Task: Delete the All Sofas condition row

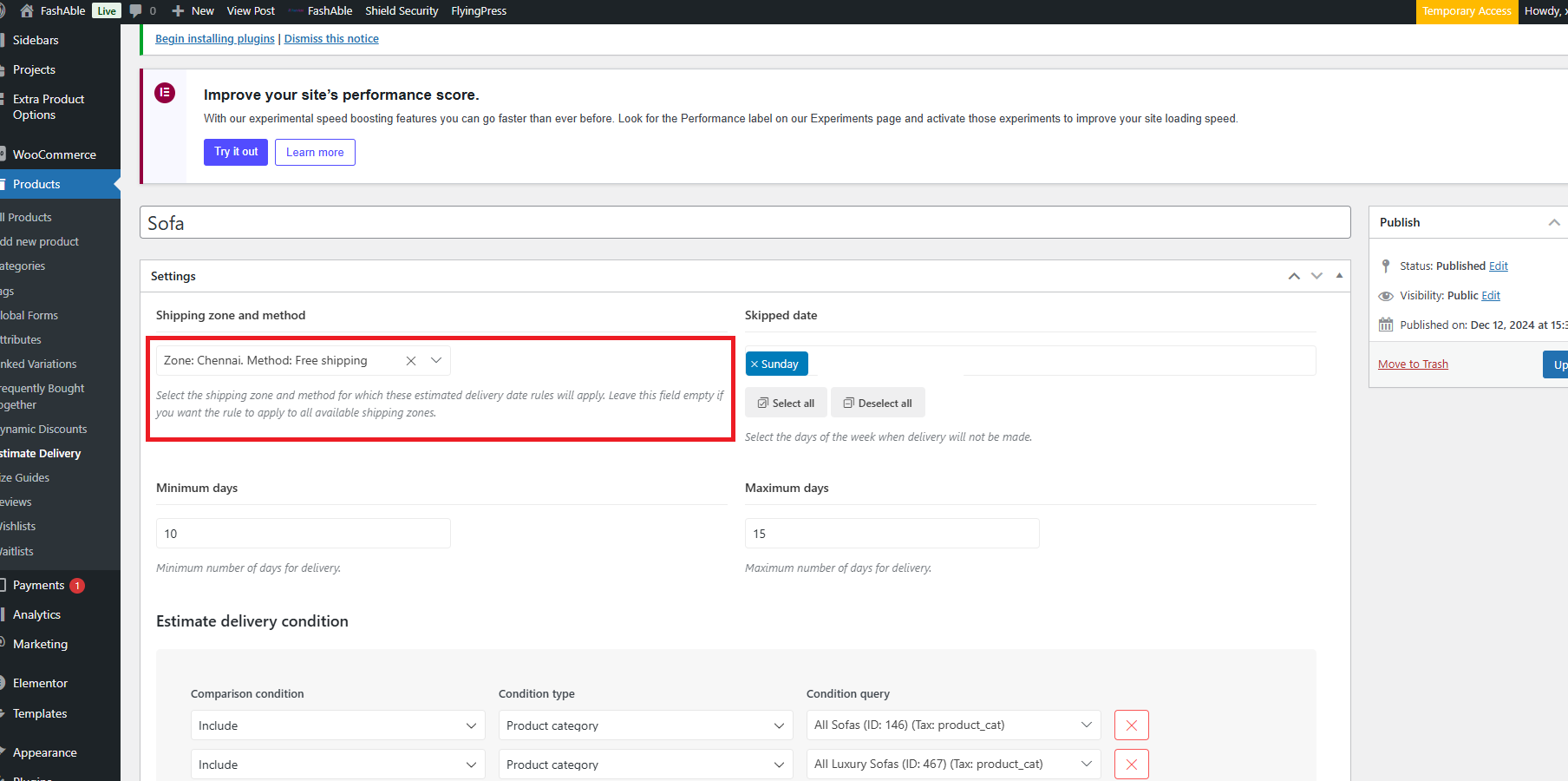Action: point(1132,725)
